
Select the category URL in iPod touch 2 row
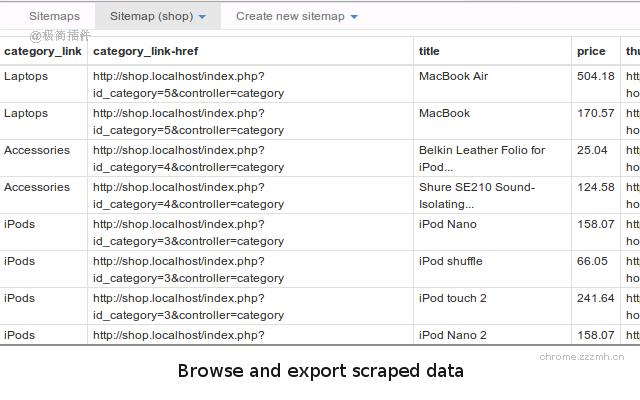tap(188, 307)
